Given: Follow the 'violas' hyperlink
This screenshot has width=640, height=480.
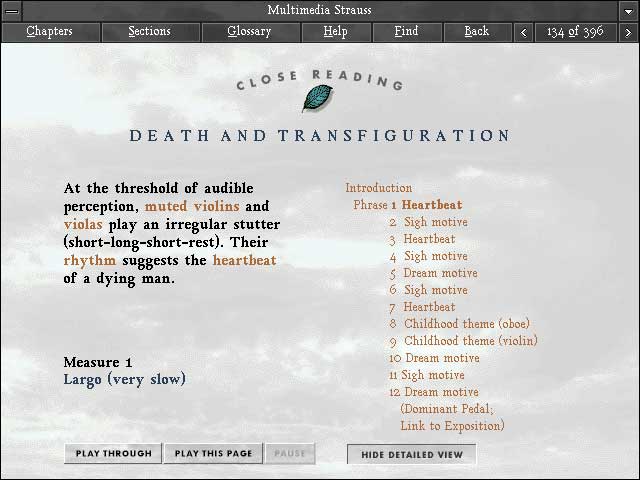Looking at the screenshot, I should (x=83, y=224).
